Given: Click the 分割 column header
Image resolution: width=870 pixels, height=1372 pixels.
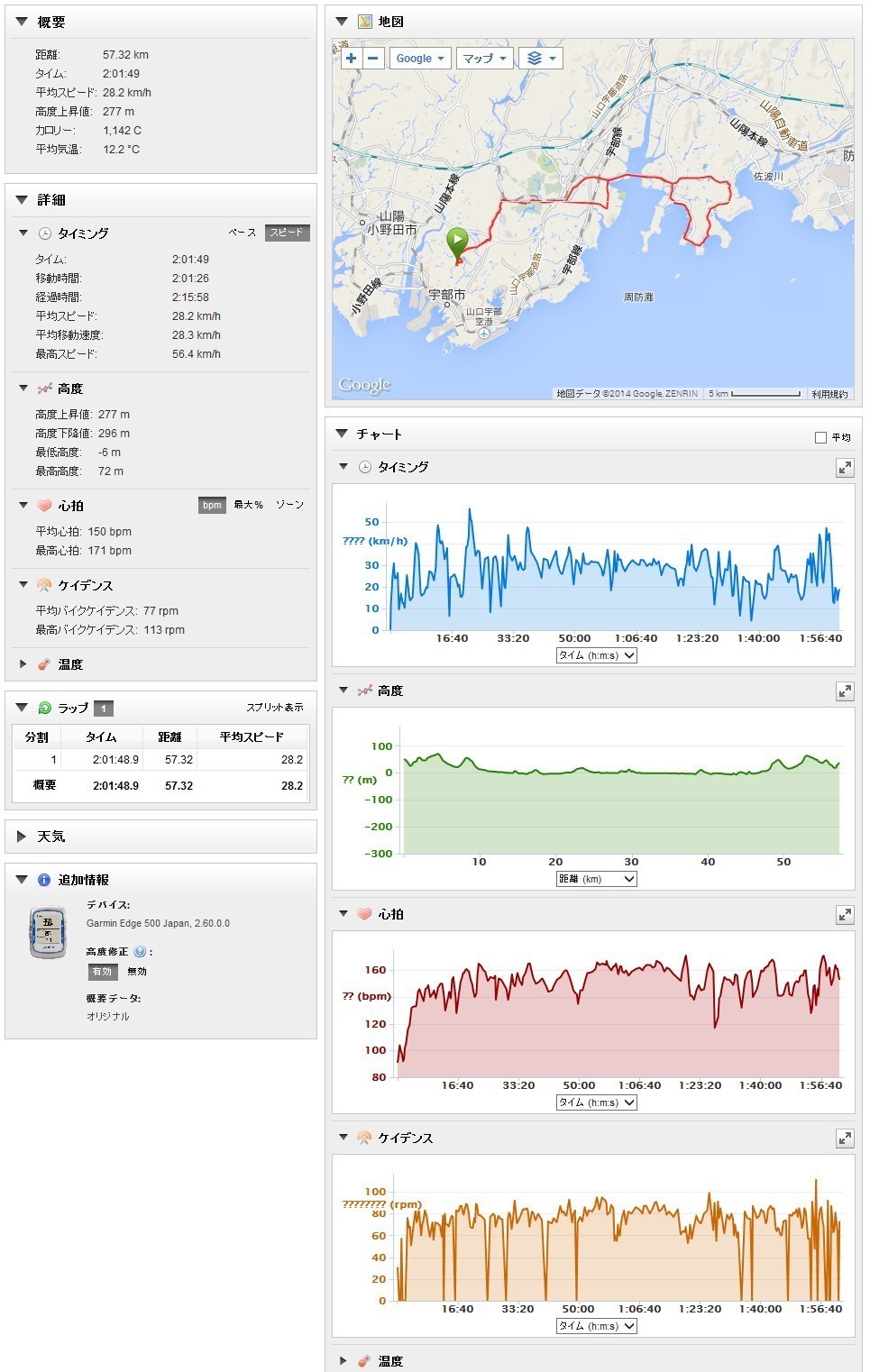Looking at the screenshot, I should pyautogui.click(x=37, y=736).
